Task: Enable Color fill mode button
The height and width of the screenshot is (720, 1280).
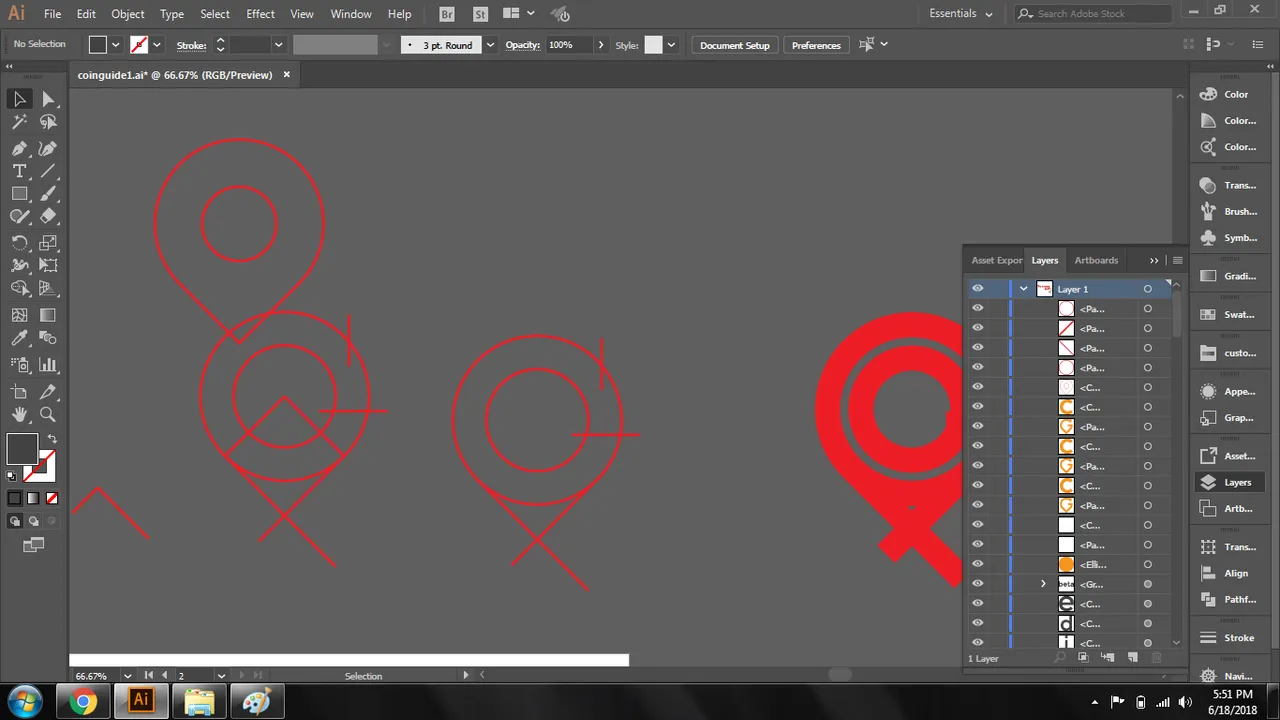Action: [14, 498]
